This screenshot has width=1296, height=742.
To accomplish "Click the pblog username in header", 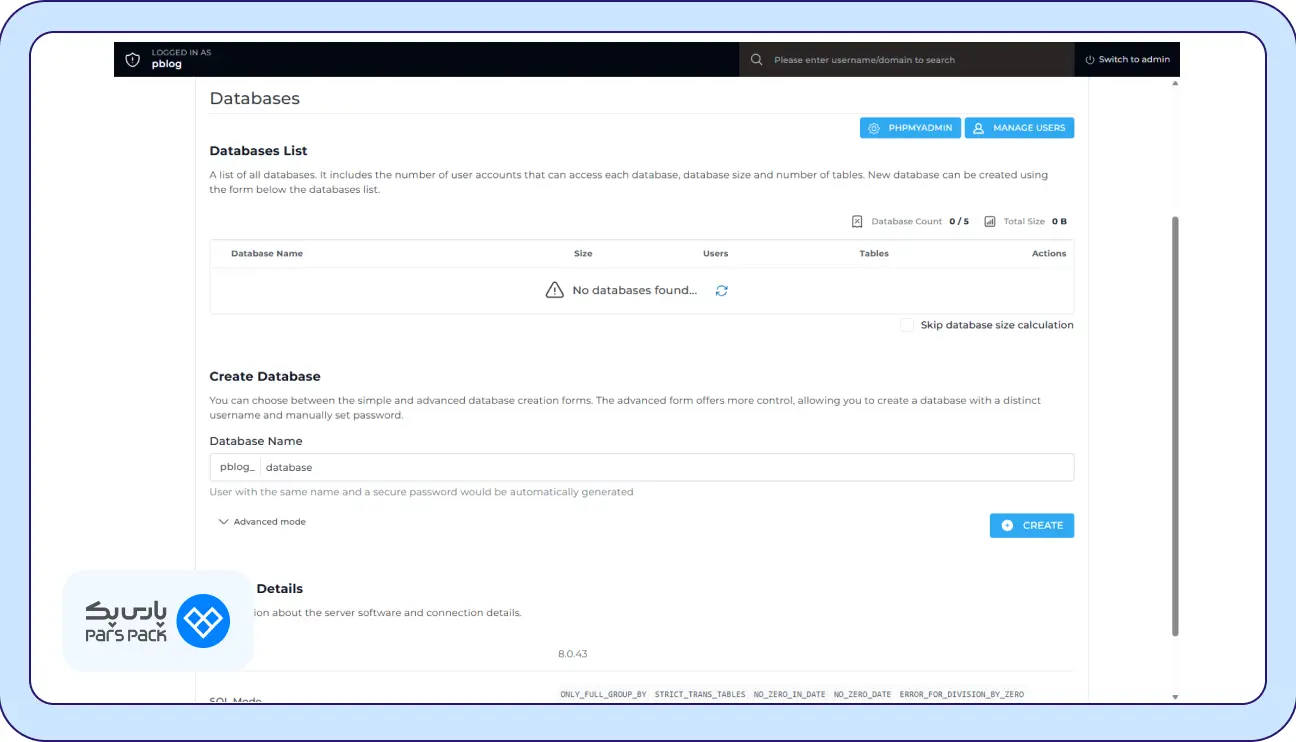I will pyautogui.click(x=167, y=65).
